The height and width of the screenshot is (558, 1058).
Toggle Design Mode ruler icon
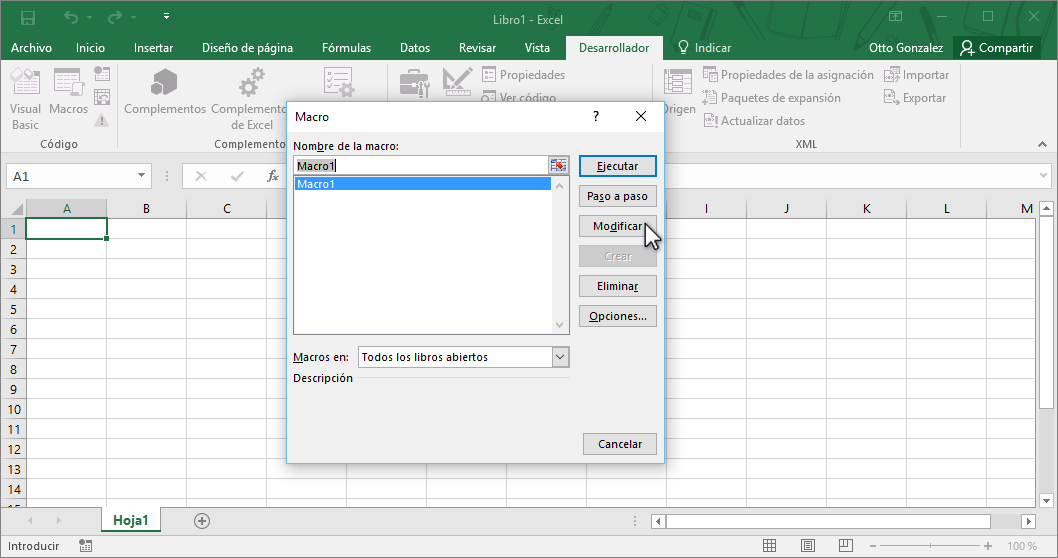coord(457,82)
